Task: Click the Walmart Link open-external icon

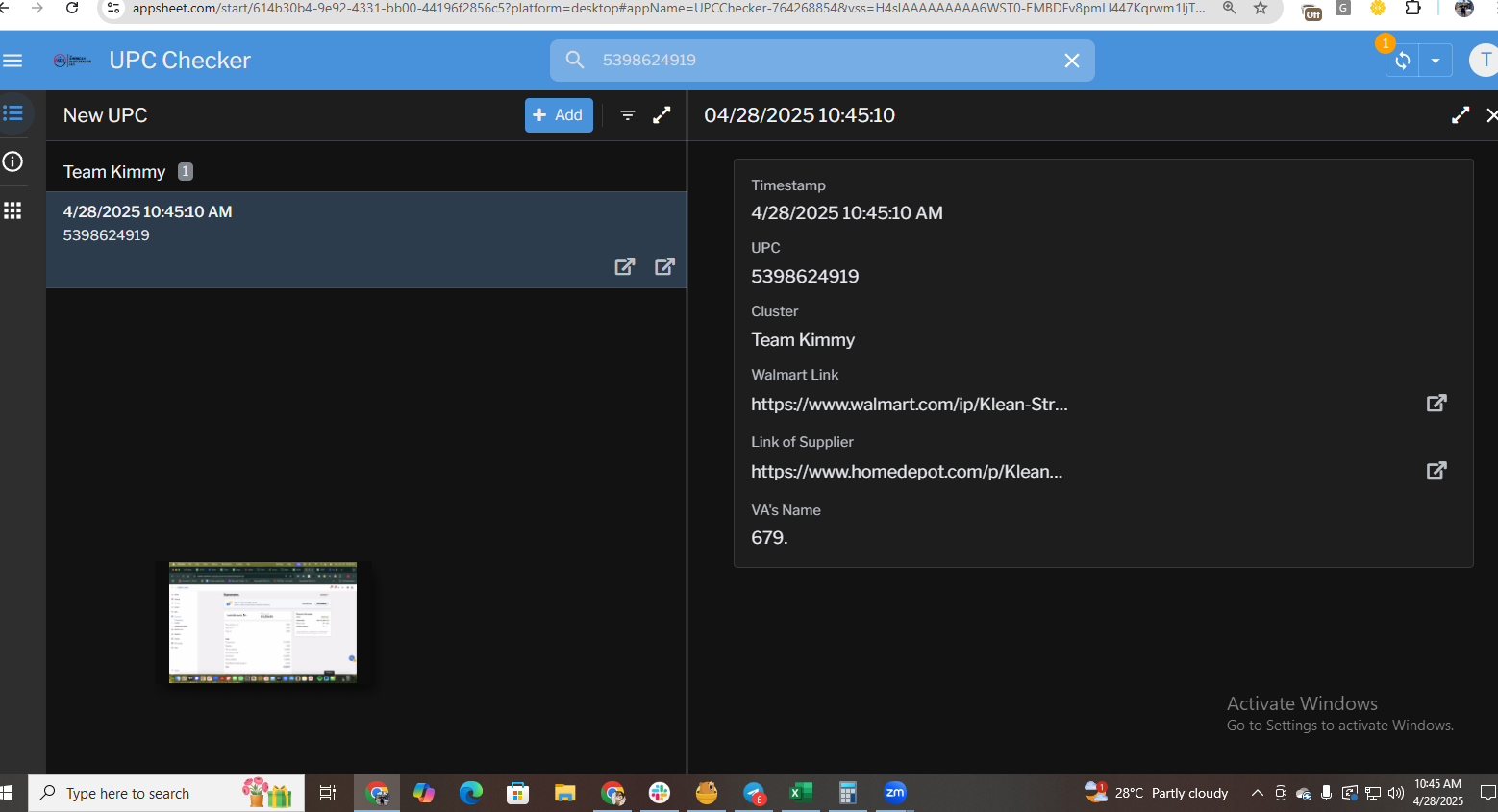Action: click(1436, 403)
